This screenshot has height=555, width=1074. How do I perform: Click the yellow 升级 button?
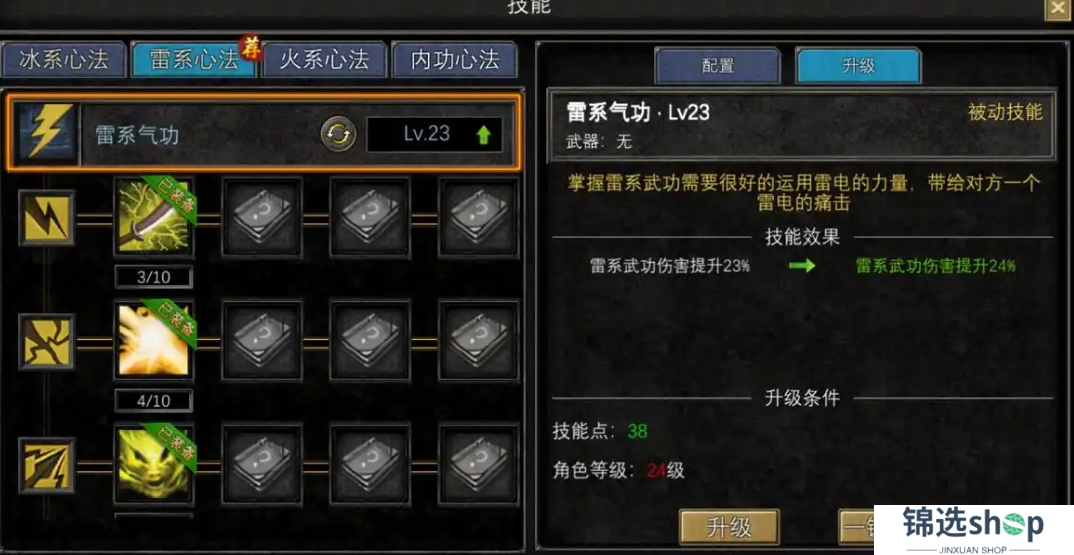[x=729, y=527]
